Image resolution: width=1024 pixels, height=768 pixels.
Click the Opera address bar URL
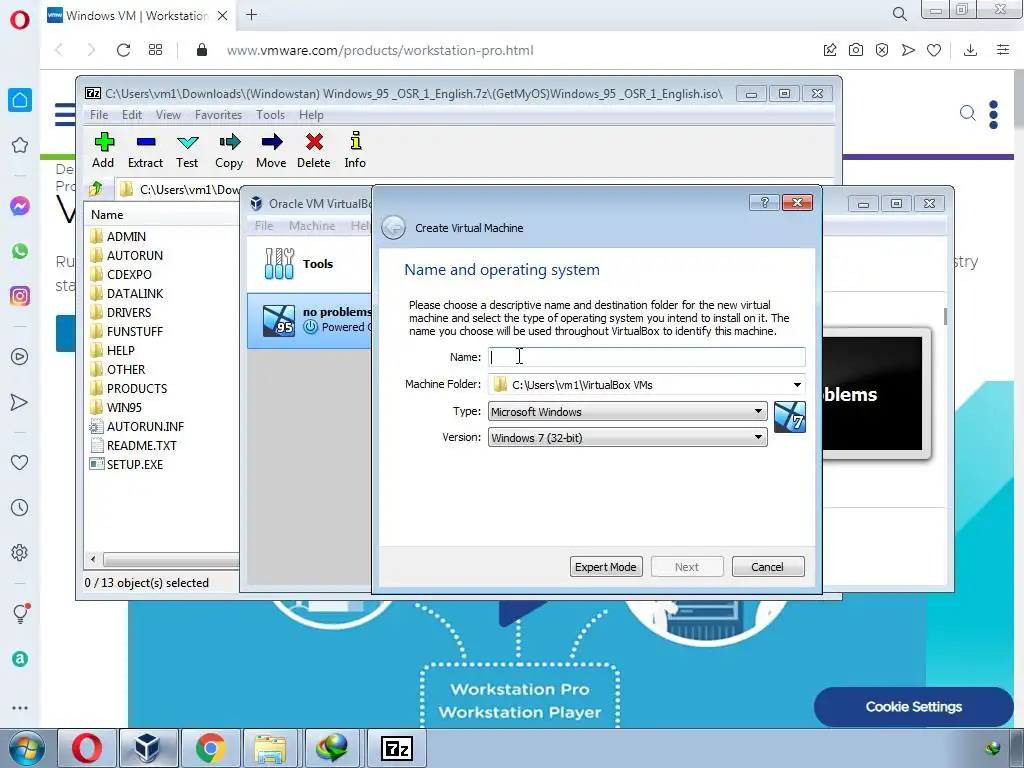(380, 50)
